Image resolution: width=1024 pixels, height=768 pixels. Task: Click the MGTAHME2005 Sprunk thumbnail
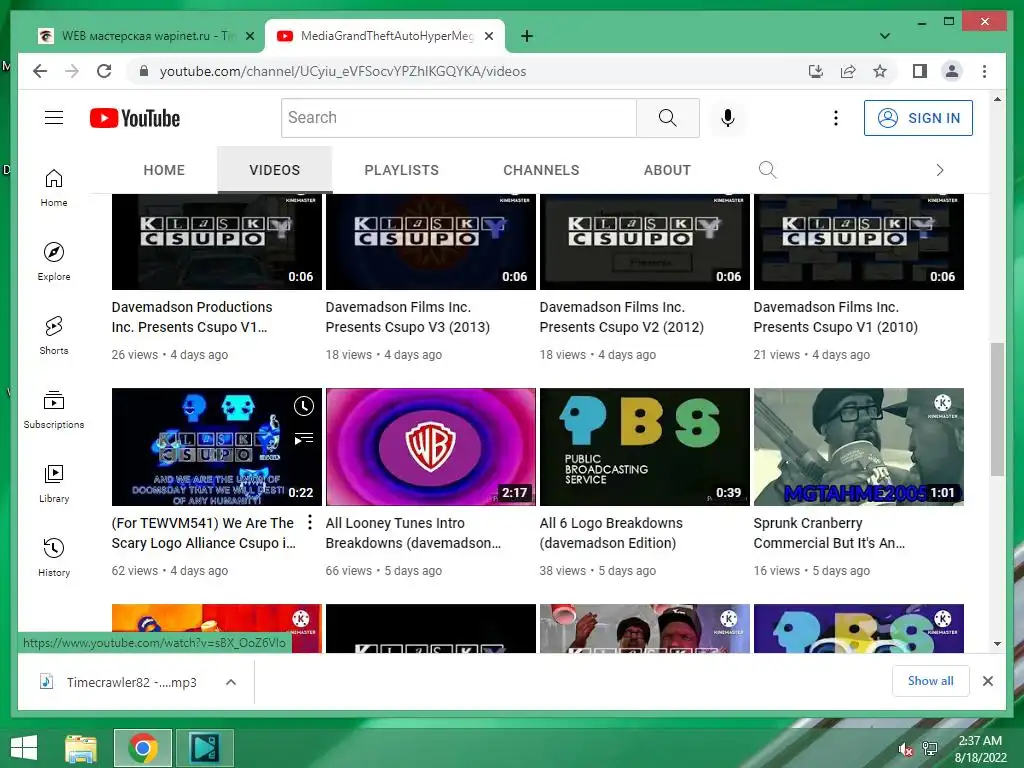[859, 447]
